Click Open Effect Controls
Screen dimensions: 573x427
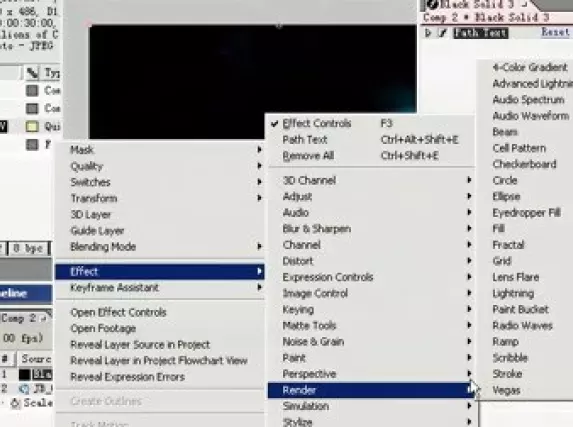tap(118, 312)
